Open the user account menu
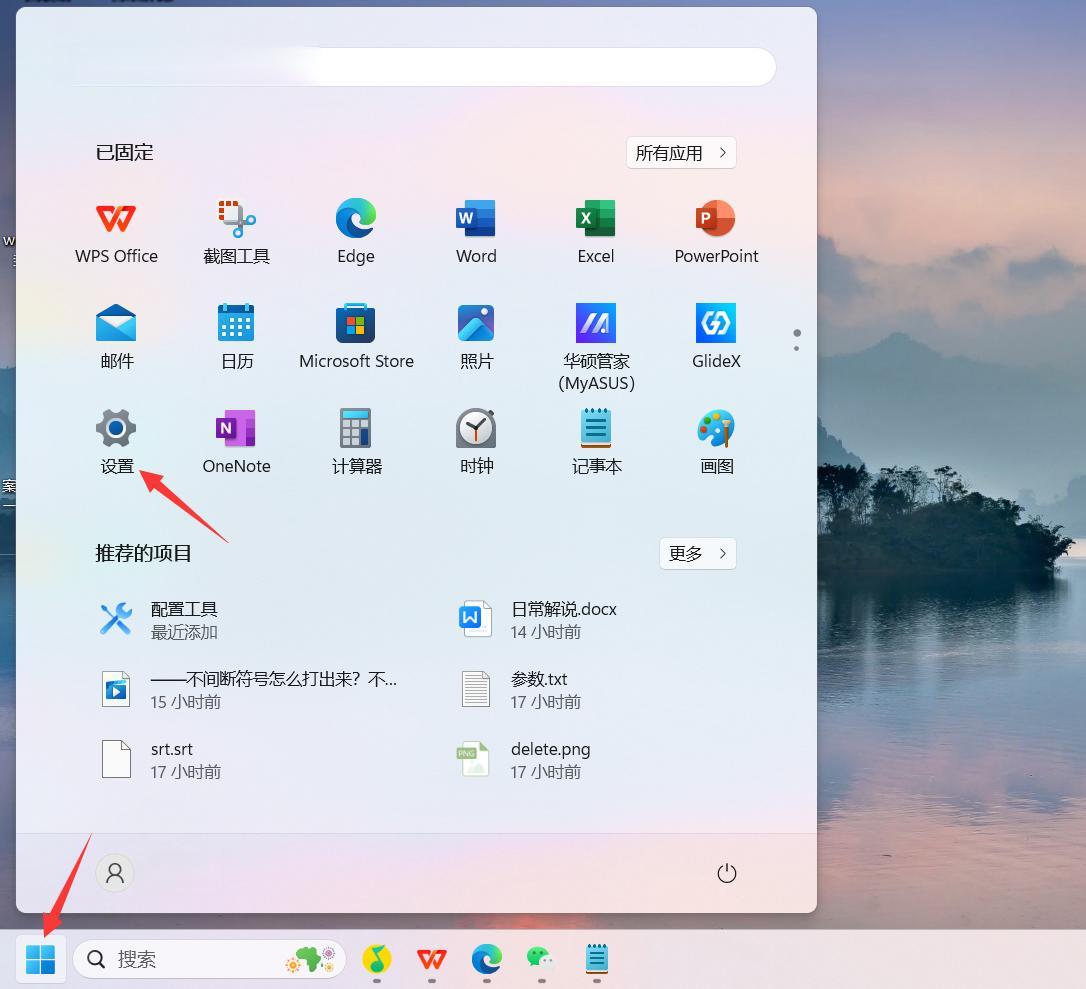This screenshot has width=1086, height=989. pyautogui.click(x=115, y=873)
